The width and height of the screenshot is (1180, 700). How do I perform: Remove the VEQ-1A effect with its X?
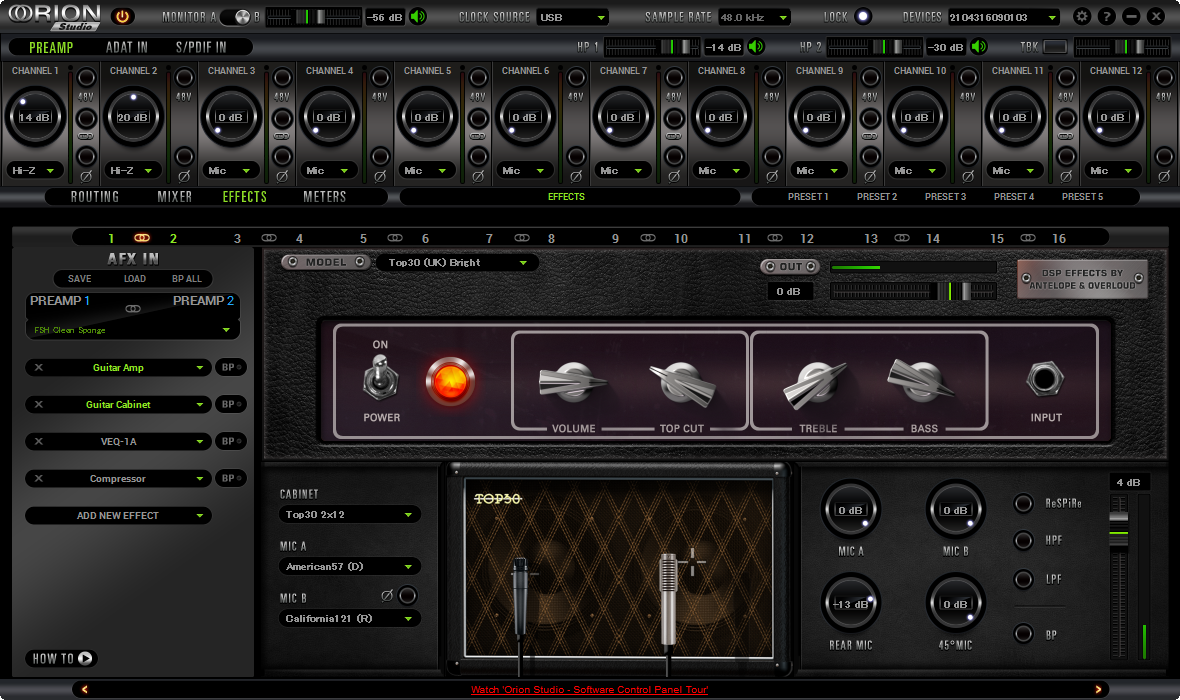pos(38,441)
